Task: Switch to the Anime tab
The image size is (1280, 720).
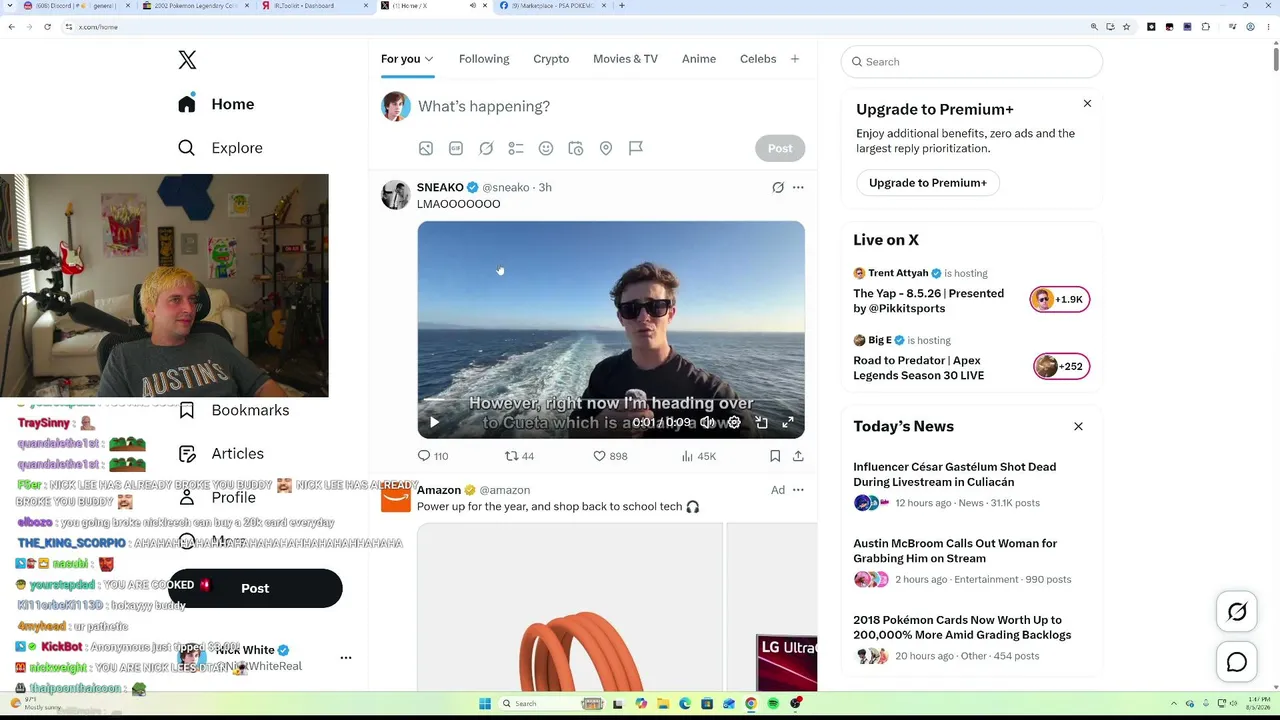Action: (x=699, y=59)
